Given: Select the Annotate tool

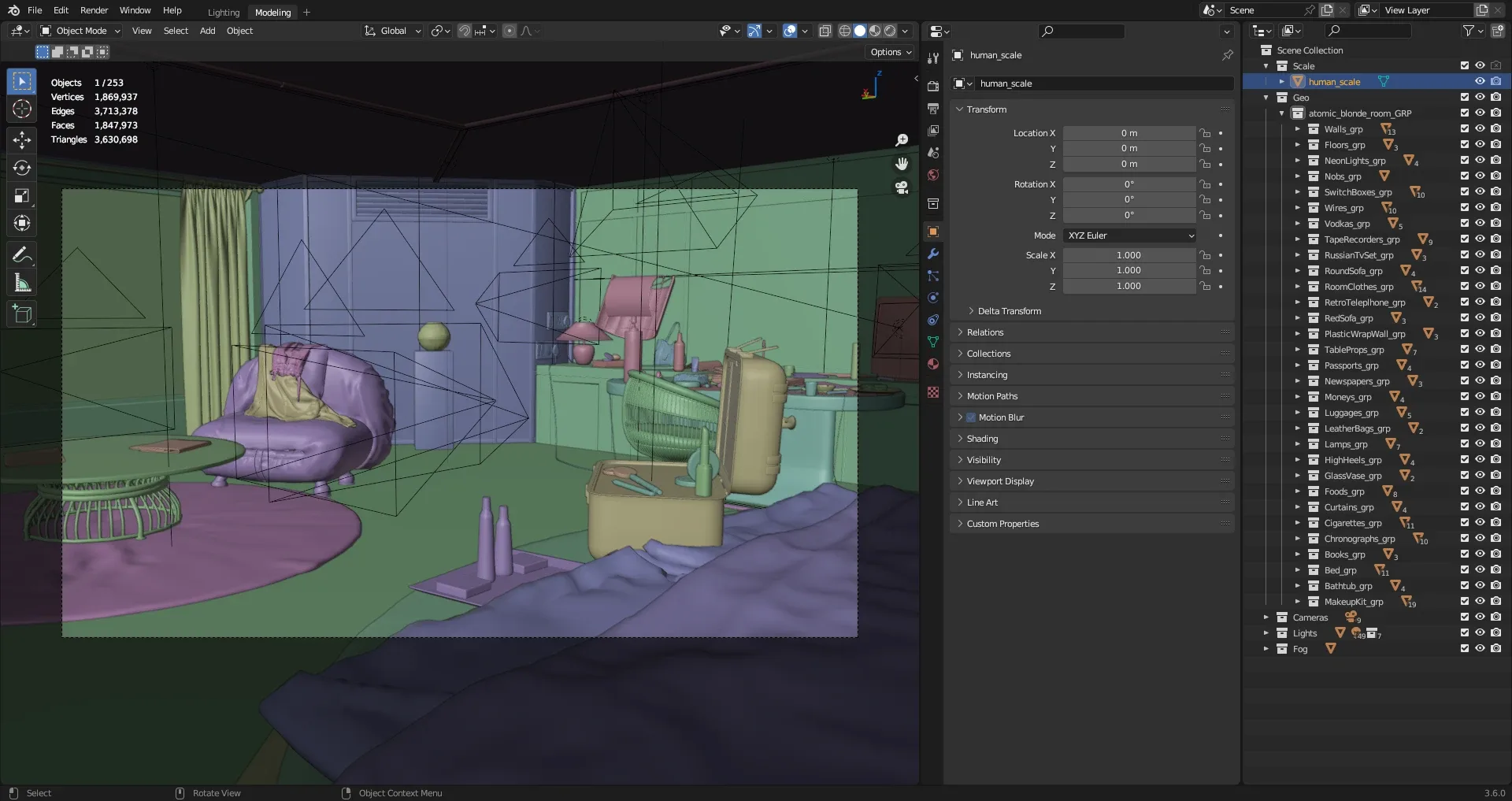Looking at the screenshot, I should click(22, 255).
